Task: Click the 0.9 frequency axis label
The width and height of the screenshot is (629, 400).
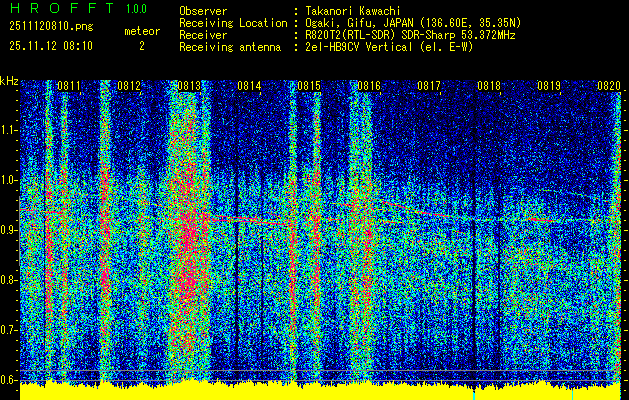Action: pos(9,230)
